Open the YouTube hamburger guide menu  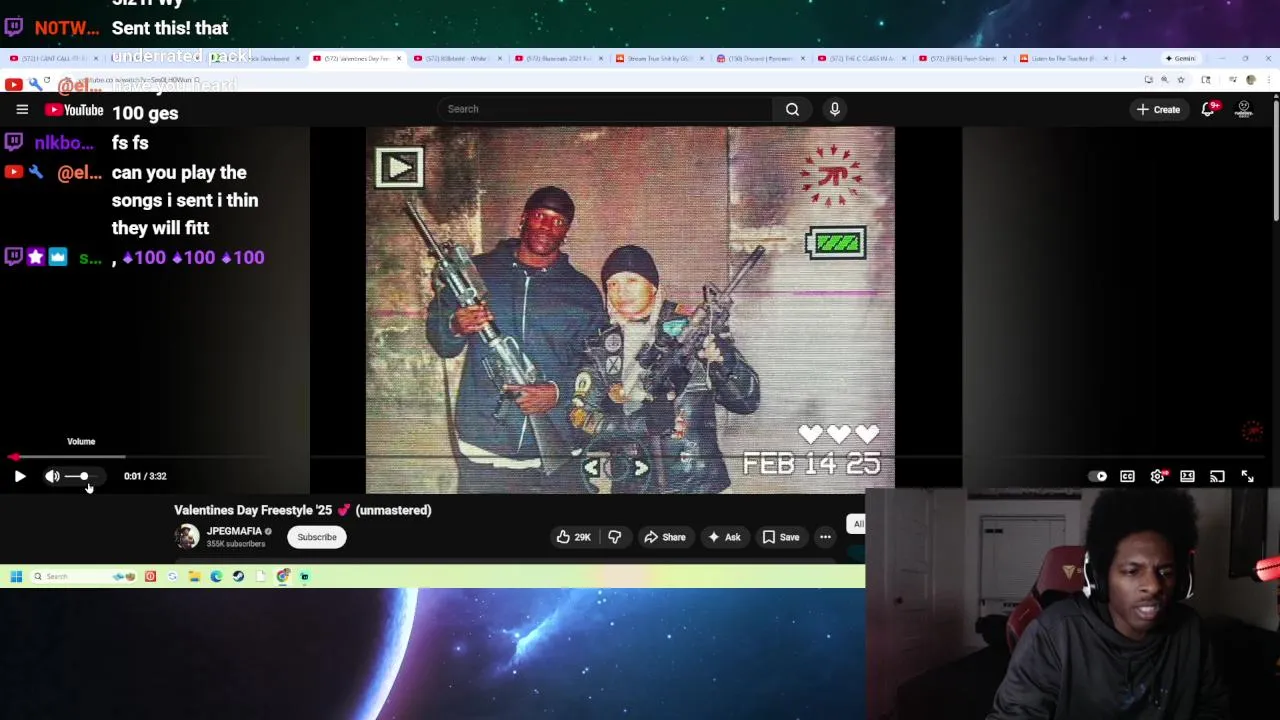pos(22,110)
